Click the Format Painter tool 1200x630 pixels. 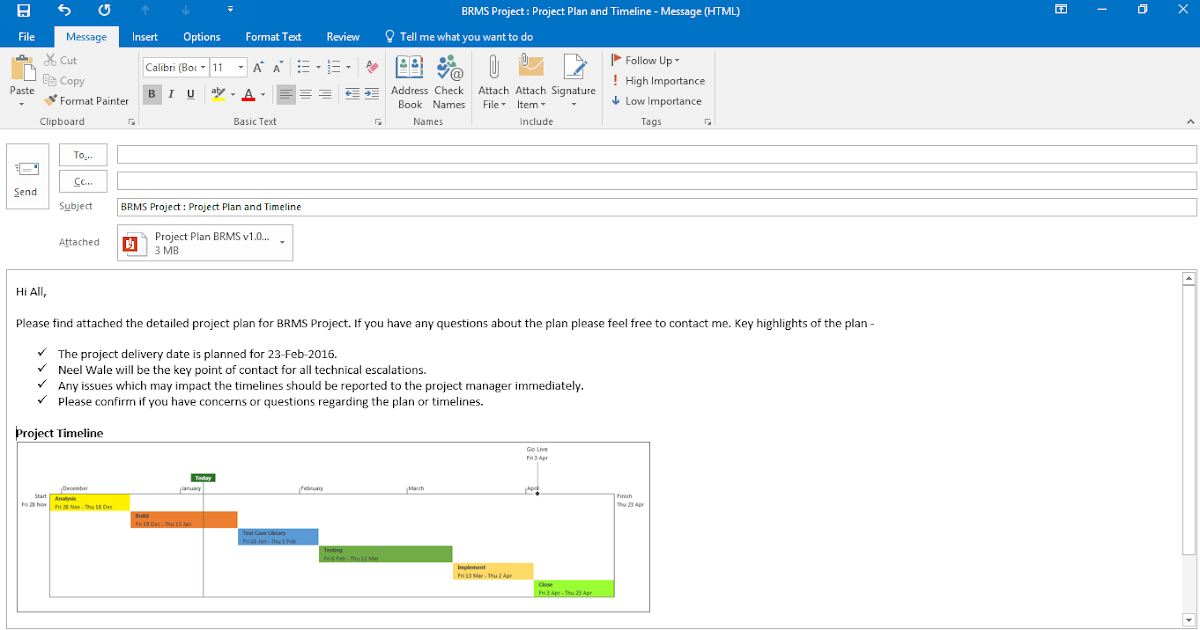86,101
